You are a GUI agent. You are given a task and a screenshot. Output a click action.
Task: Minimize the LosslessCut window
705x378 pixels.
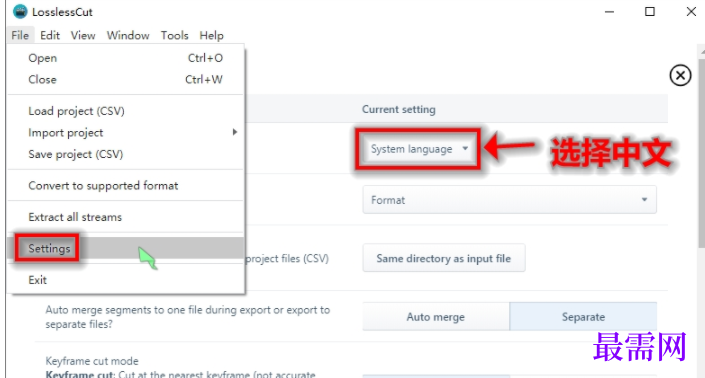609,11
